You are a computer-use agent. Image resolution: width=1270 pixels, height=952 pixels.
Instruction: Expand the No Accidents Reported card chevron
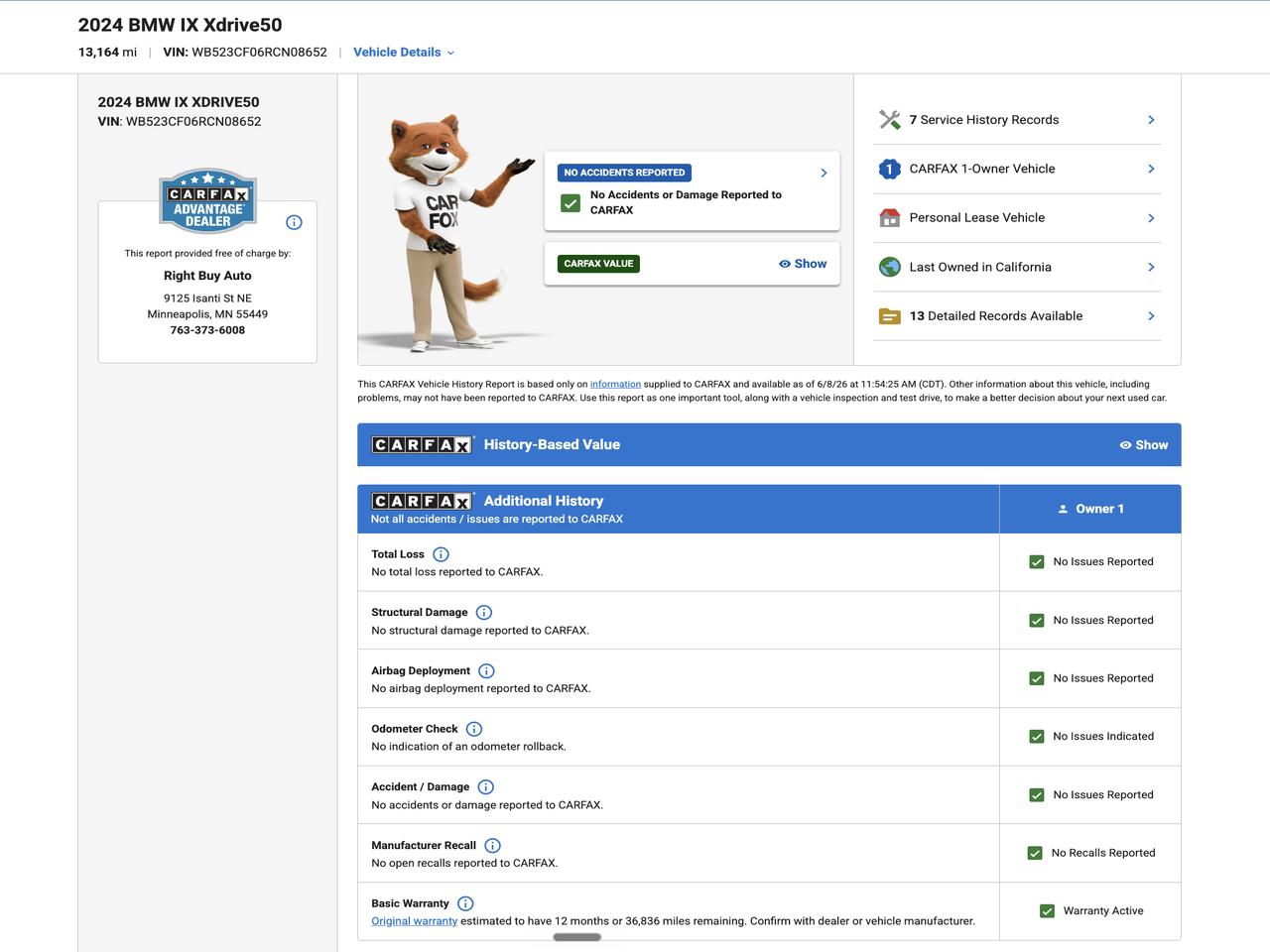pyautogui.click(x=824, y=173)
